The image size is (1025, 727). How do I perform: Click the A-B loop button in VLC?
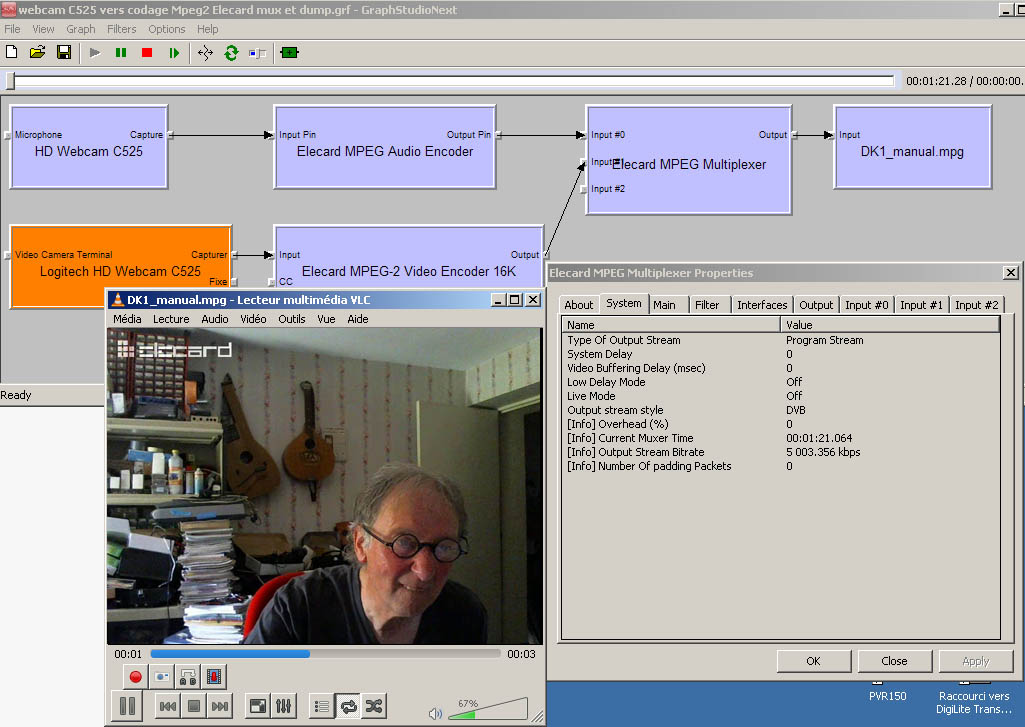(188, 677)
